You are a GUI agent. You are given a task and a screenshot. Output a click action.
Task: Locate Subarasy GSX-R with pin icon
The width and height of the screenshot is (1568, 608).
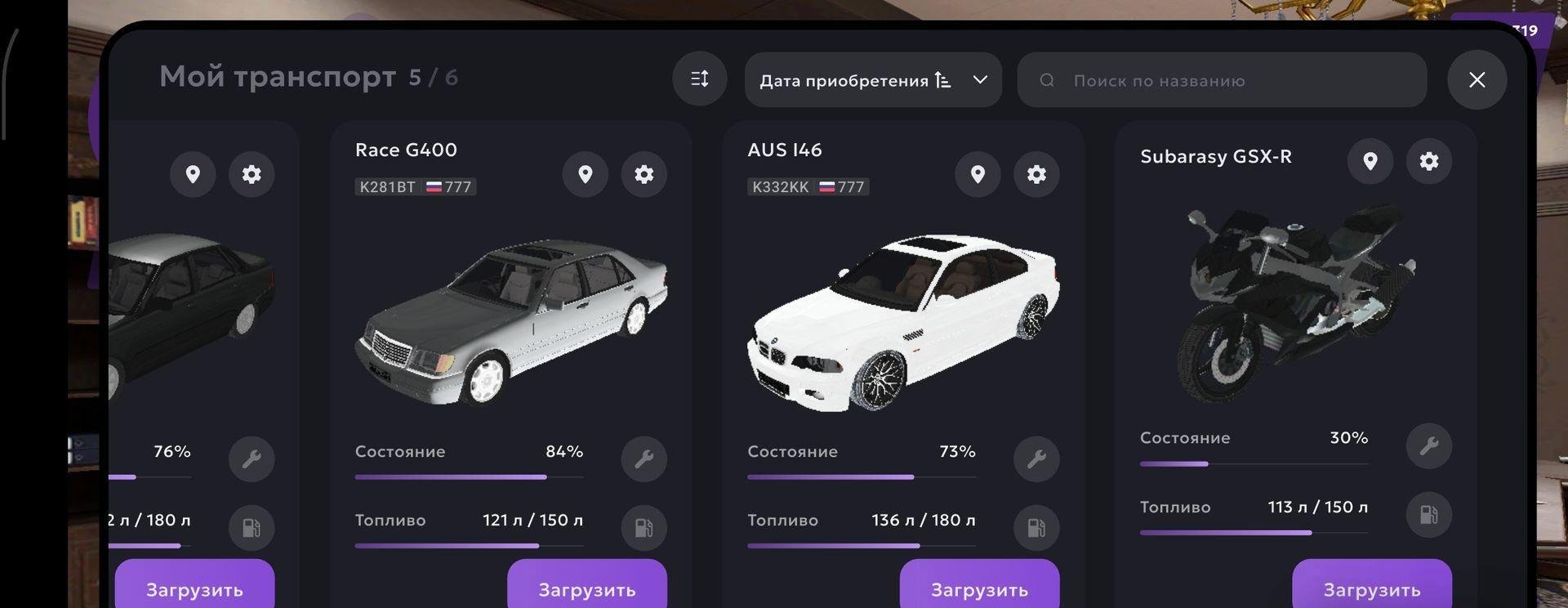click(1370, 161)
